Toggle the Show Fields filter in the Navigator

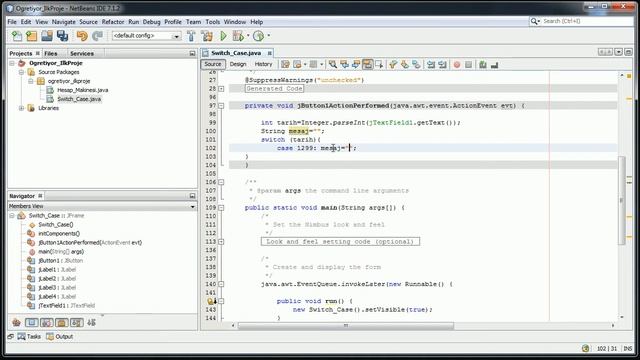coord(31,322)
